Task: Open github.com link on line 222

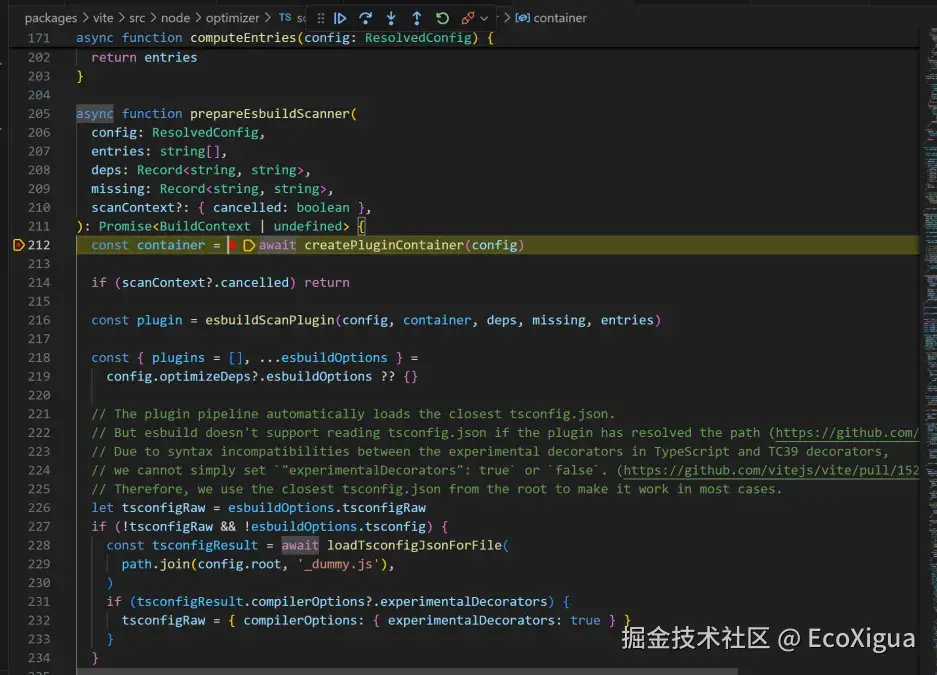Action: pos(847,432)
